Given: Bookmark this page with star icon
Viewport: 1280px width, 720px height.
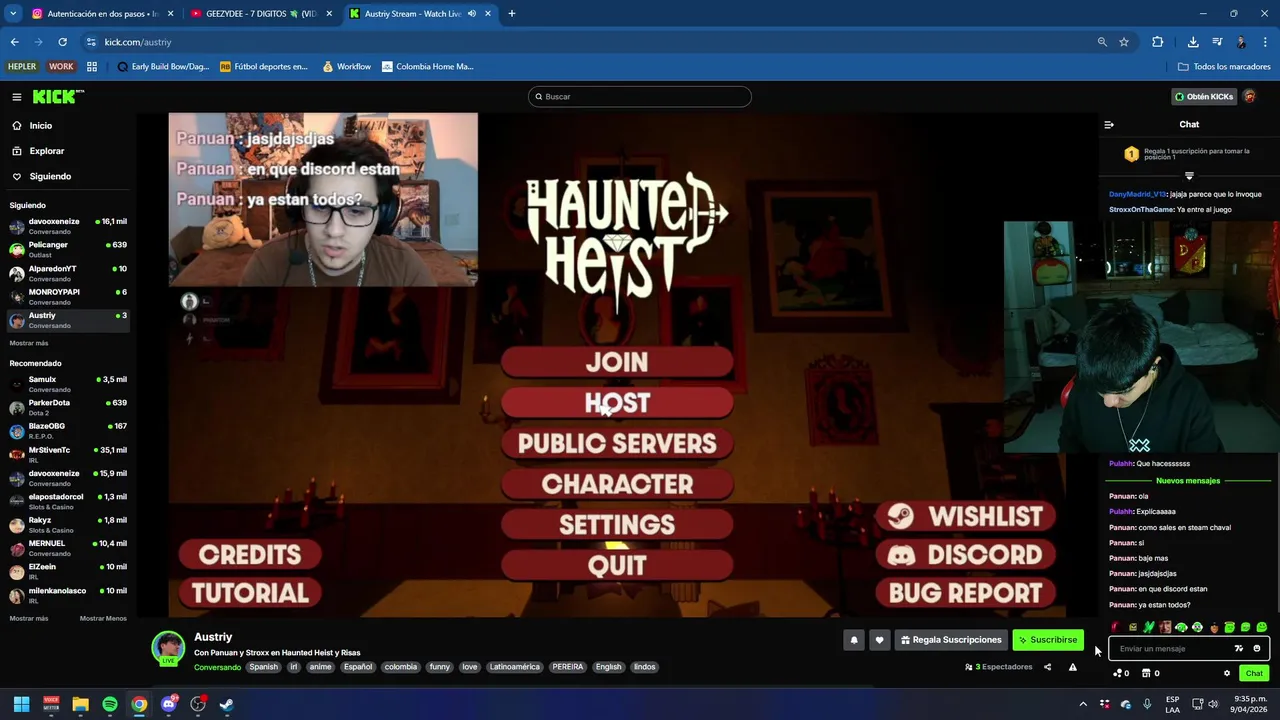Looking at the screenshot, I should click(1124, 42).
